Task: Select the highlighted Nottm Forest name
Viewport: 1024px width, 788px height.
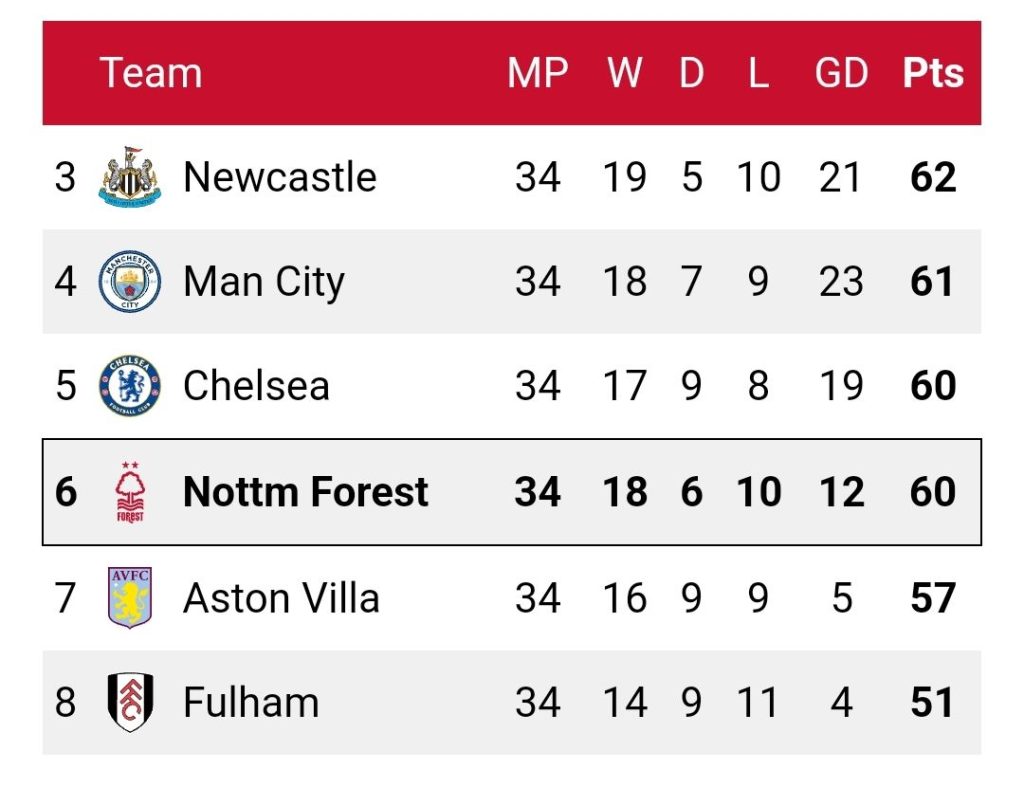Action: click(x=306, y=492)
